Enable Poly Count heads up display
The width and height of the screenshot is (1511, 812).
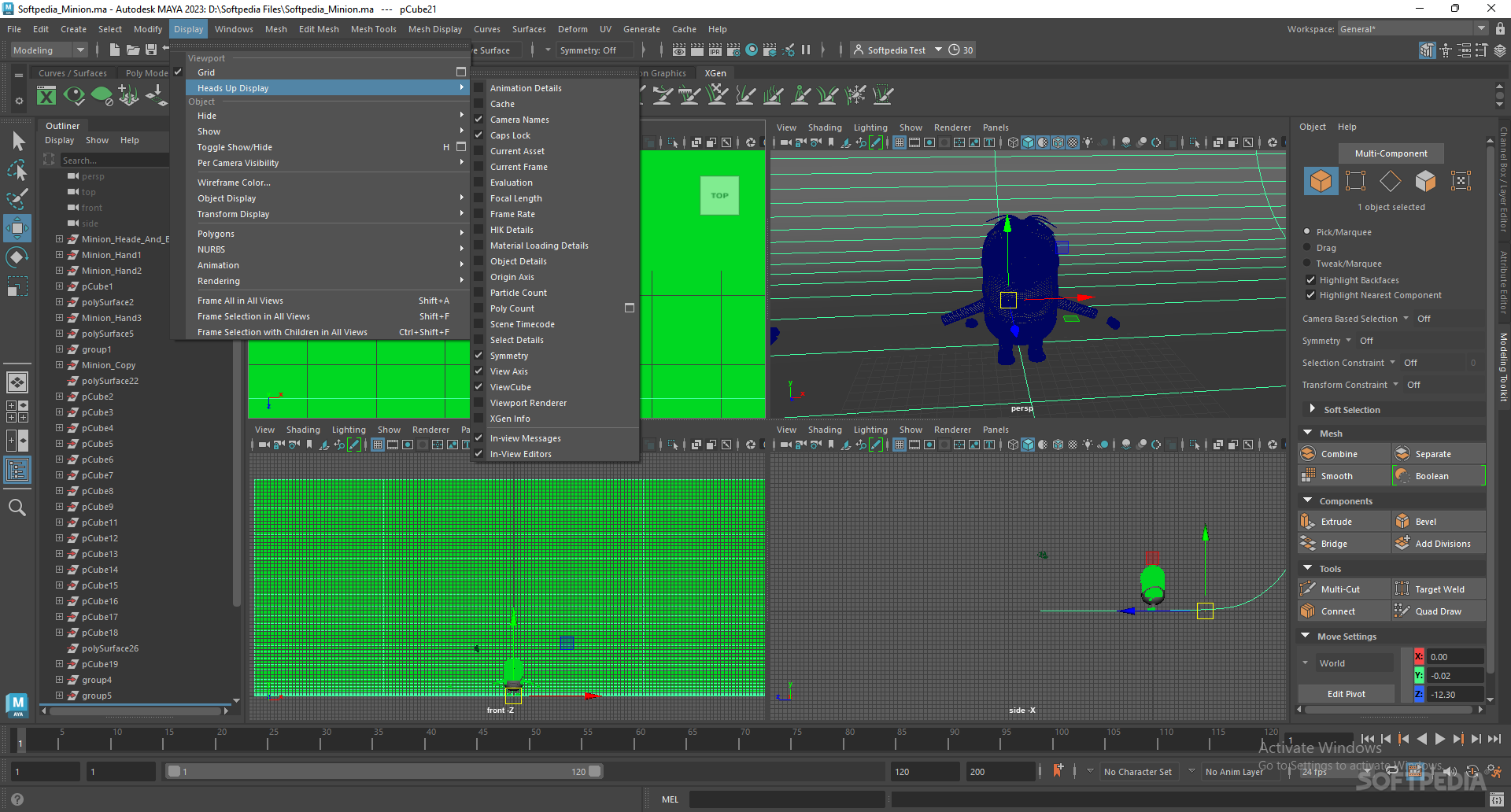(x=512, y=308)
